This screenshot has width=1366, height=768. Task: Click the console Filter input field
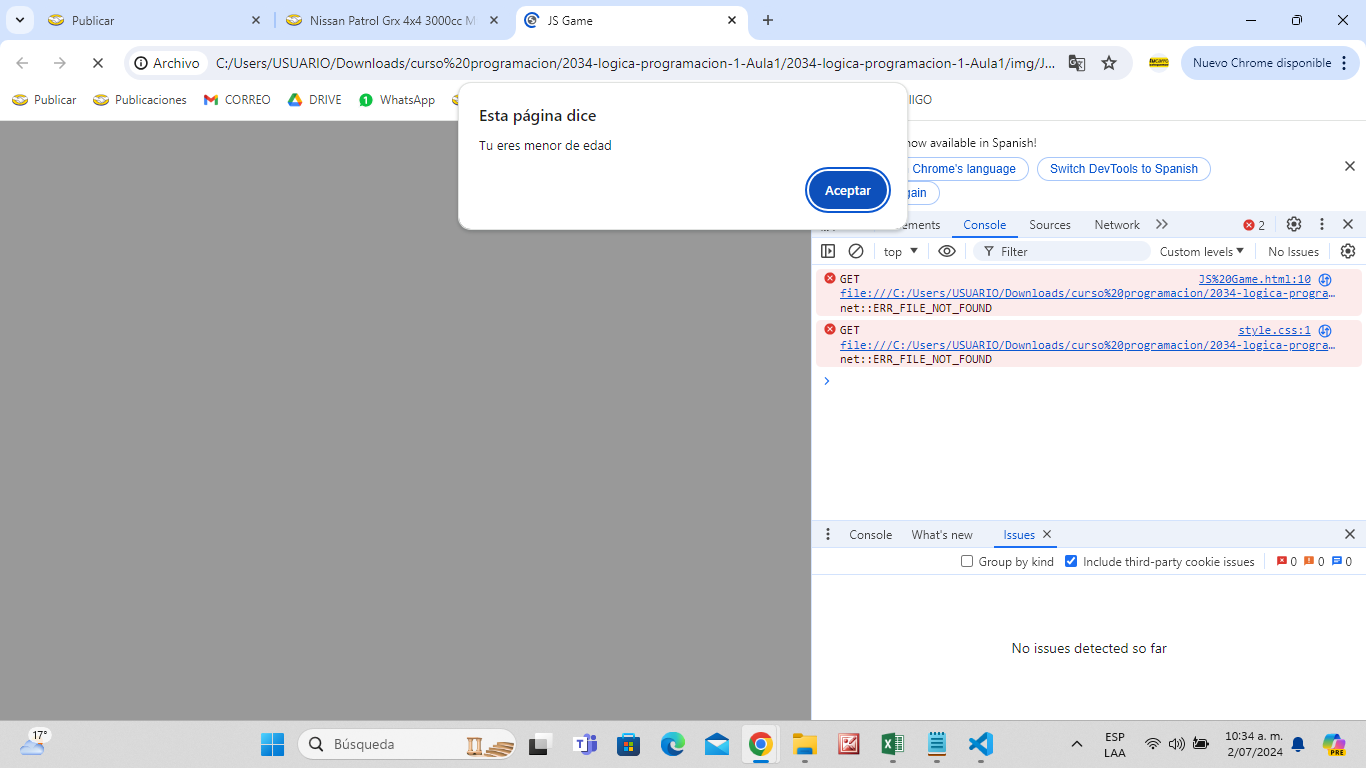pyautogui.click(x=1062, y=252)
